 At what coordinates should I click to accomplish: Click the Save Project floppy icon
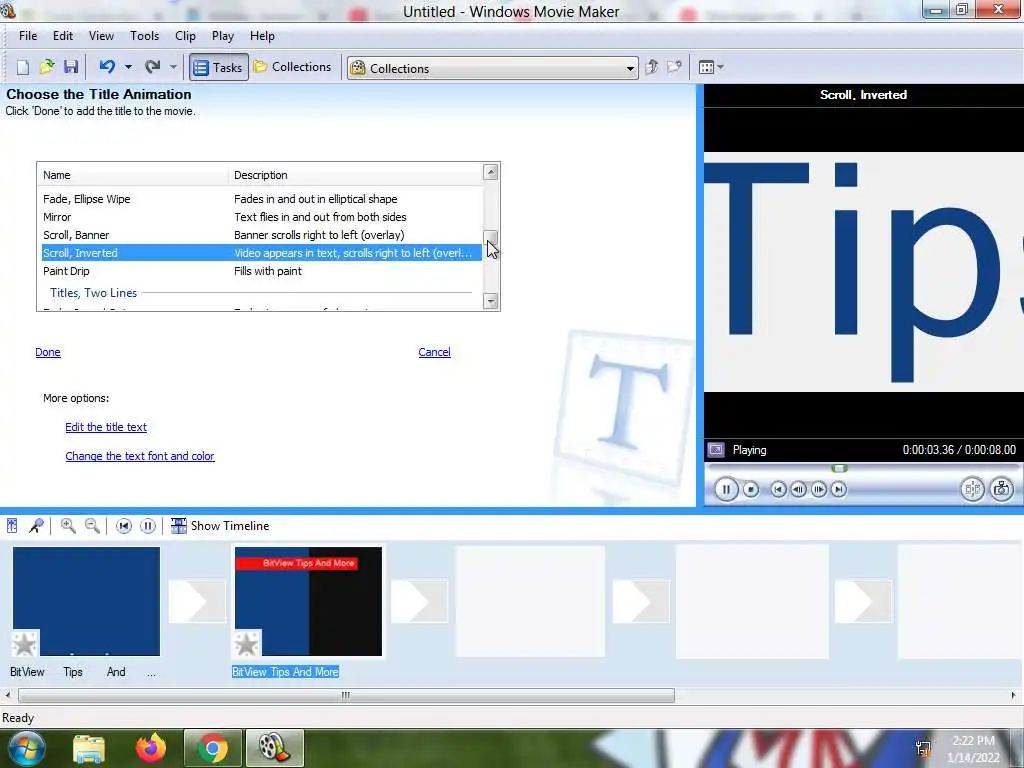tap(71, 67)
